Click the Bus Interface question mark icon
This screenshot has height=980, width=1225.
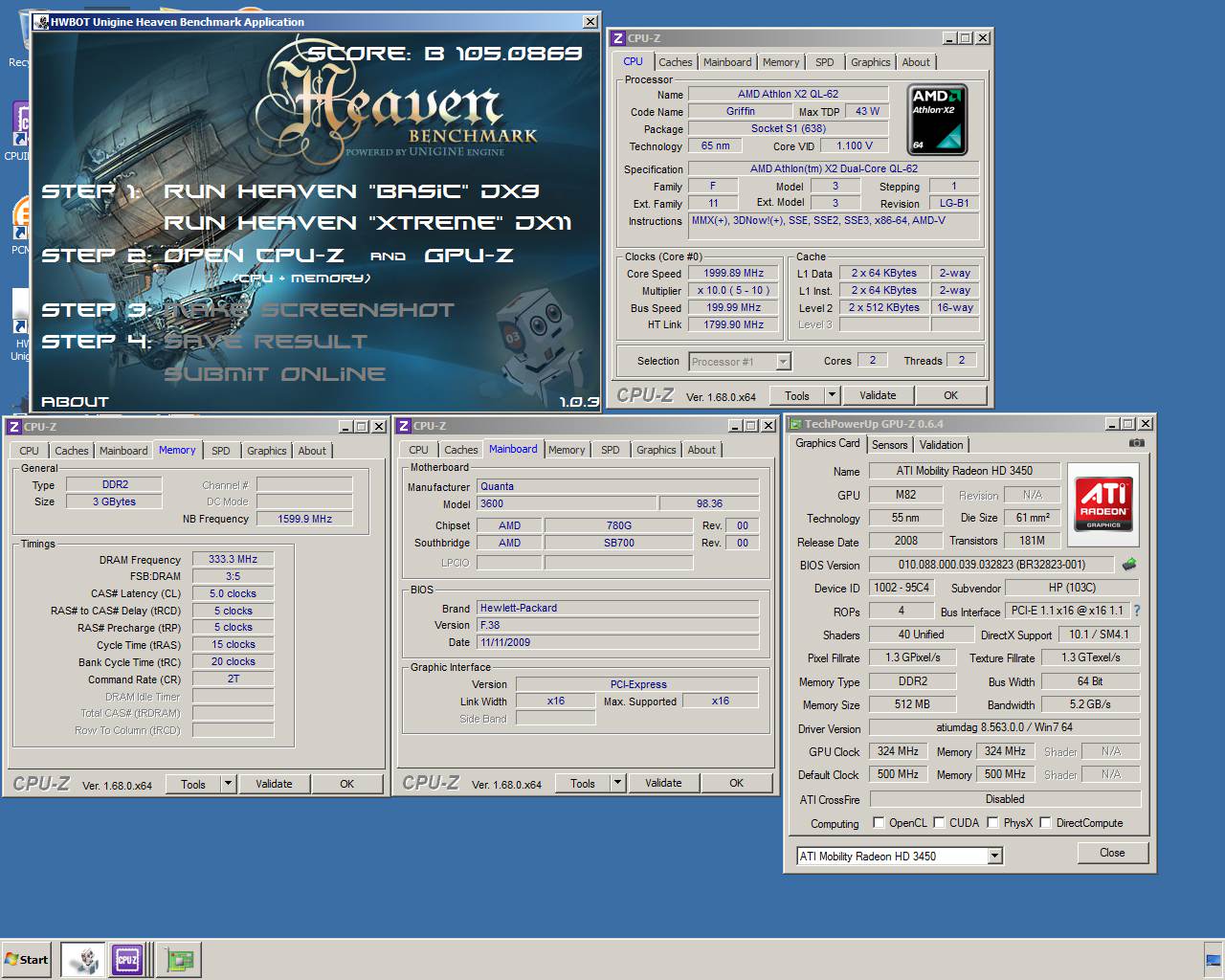point(1137,611)
